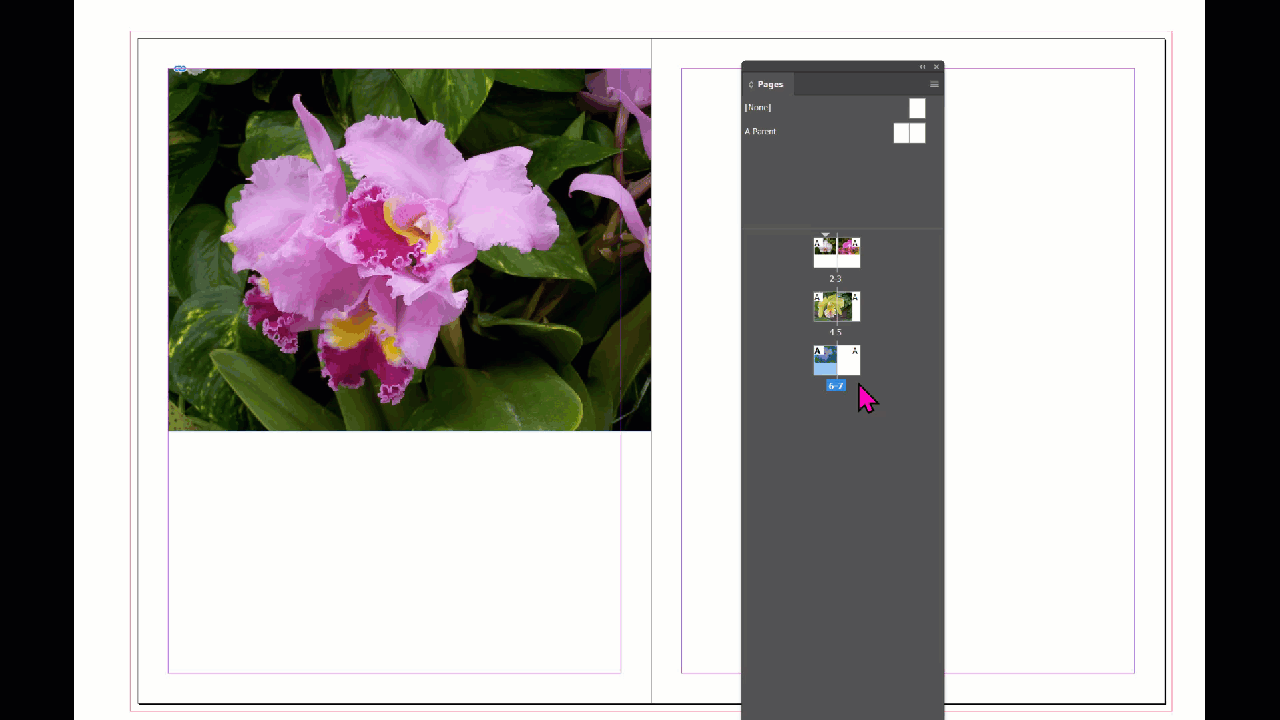This screenshot has width=1280, height=720.
Task: Click the Pages panel tab
Action: click(770, 84)
